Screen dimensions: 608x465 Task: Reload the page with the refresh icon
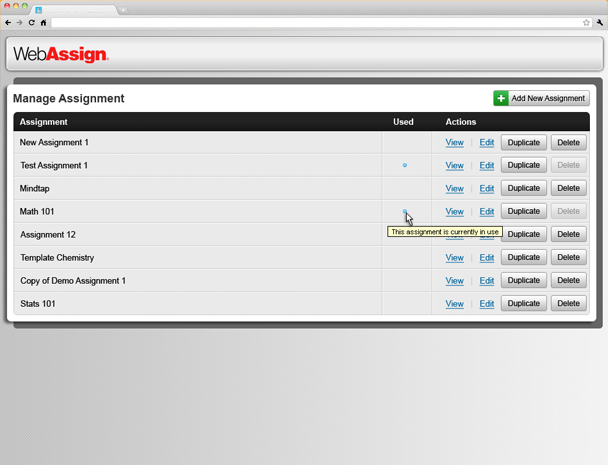32,22
